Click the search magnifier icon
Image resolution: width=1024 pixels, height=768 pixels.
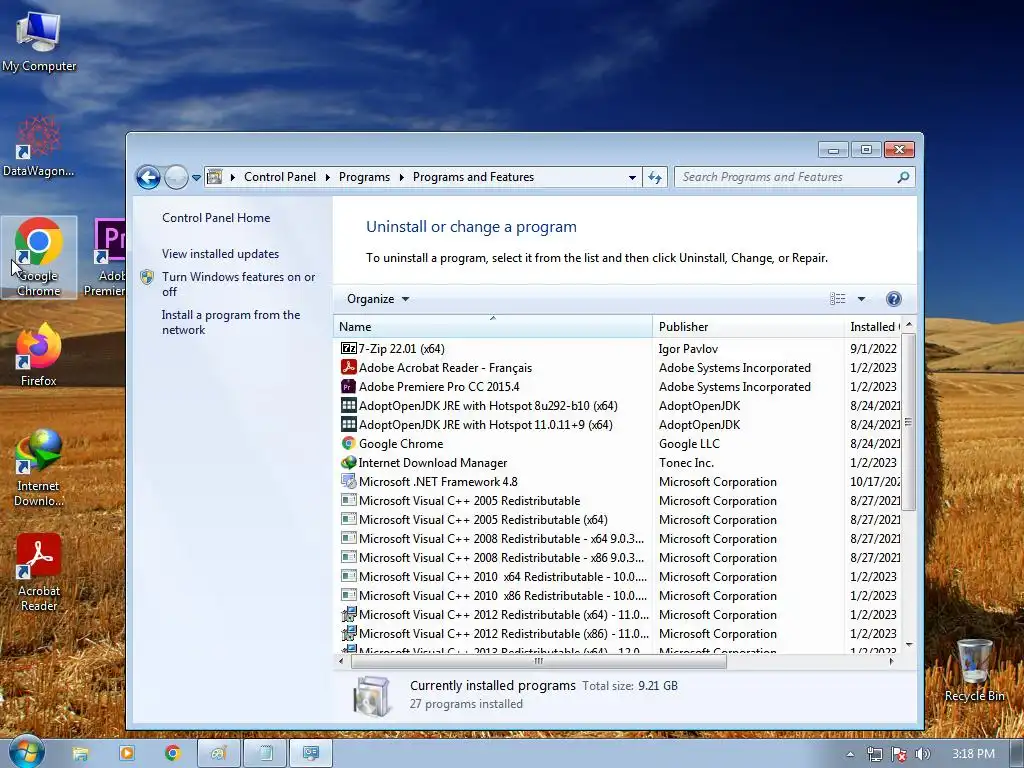[x=903, y=177]
